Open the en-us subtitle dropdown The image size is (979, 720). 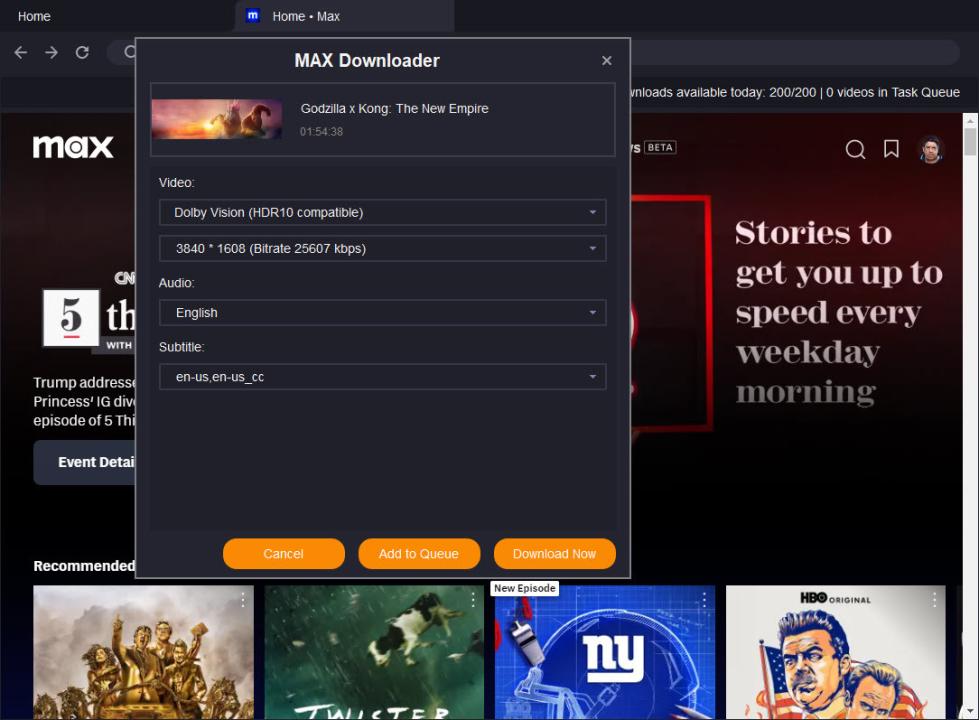coord(382,377)
